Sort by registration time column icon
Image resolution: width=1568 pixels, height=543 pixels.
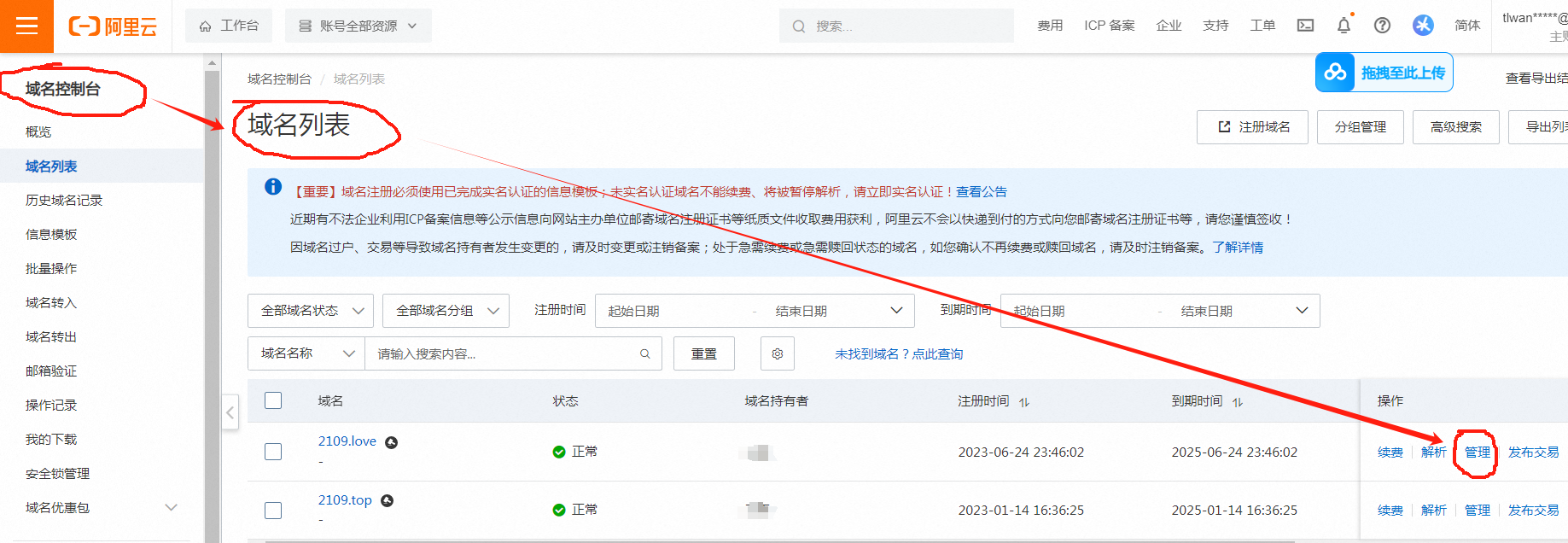(x=1024, y=402)
